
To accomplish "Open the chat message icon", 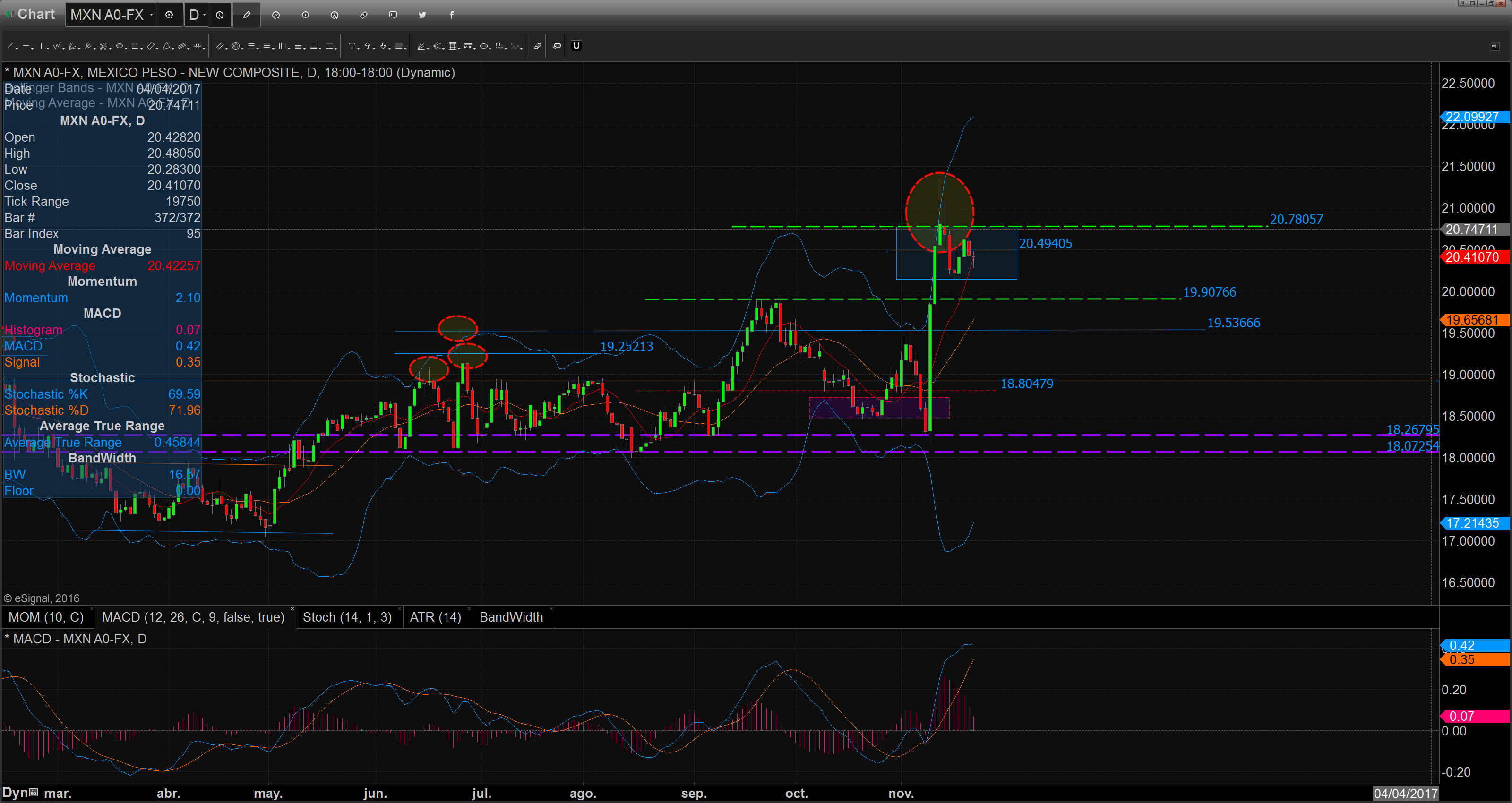I will pos(393,15).
